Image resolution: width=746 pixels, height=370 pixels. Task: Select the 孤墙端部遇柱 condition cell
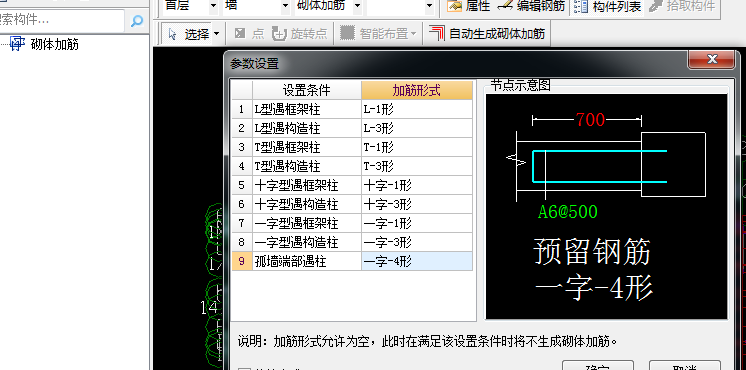(307, 261)
